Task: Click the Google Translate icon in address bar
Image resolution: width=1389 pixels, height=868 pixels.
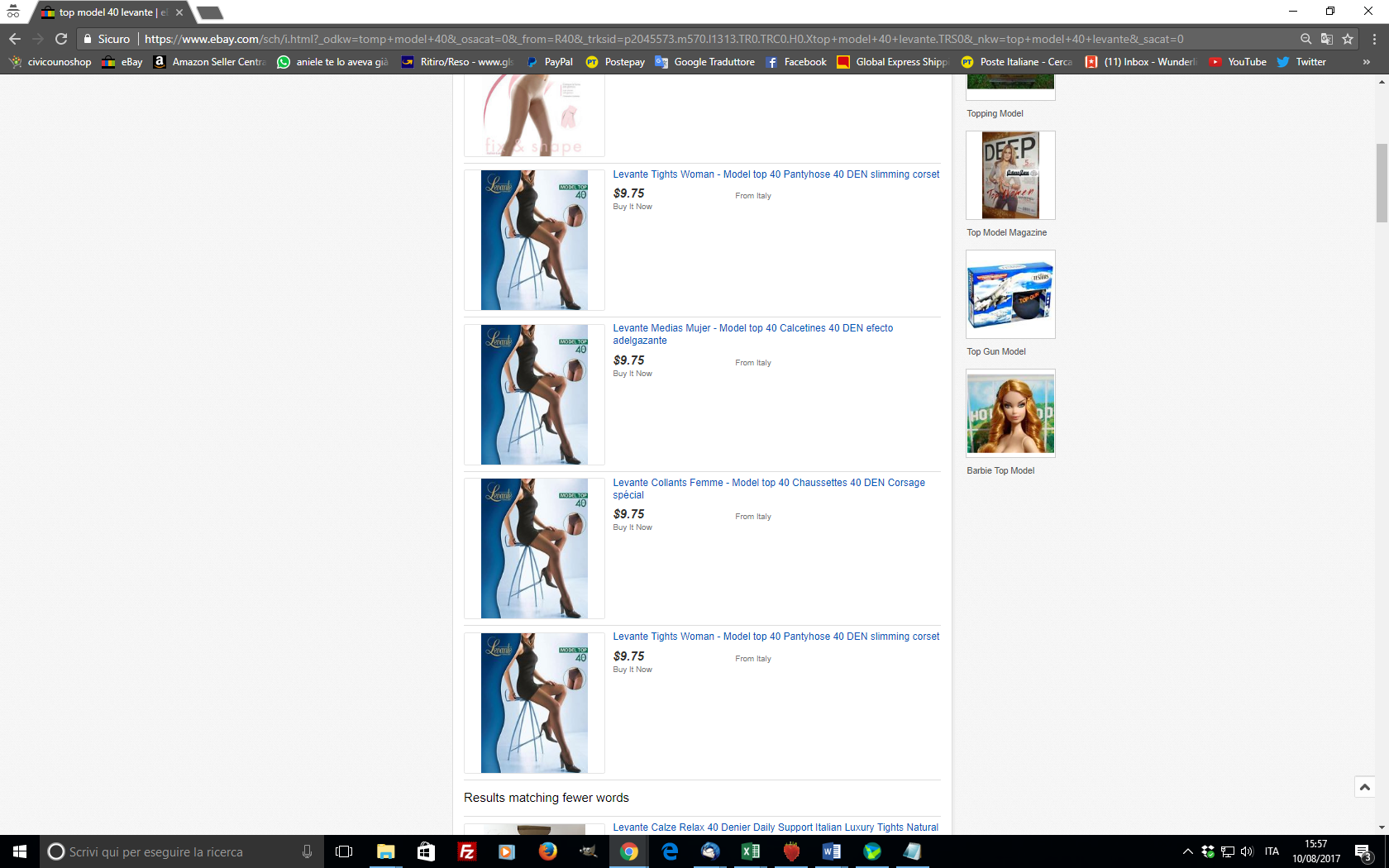Action: [x=1327, y=39]
